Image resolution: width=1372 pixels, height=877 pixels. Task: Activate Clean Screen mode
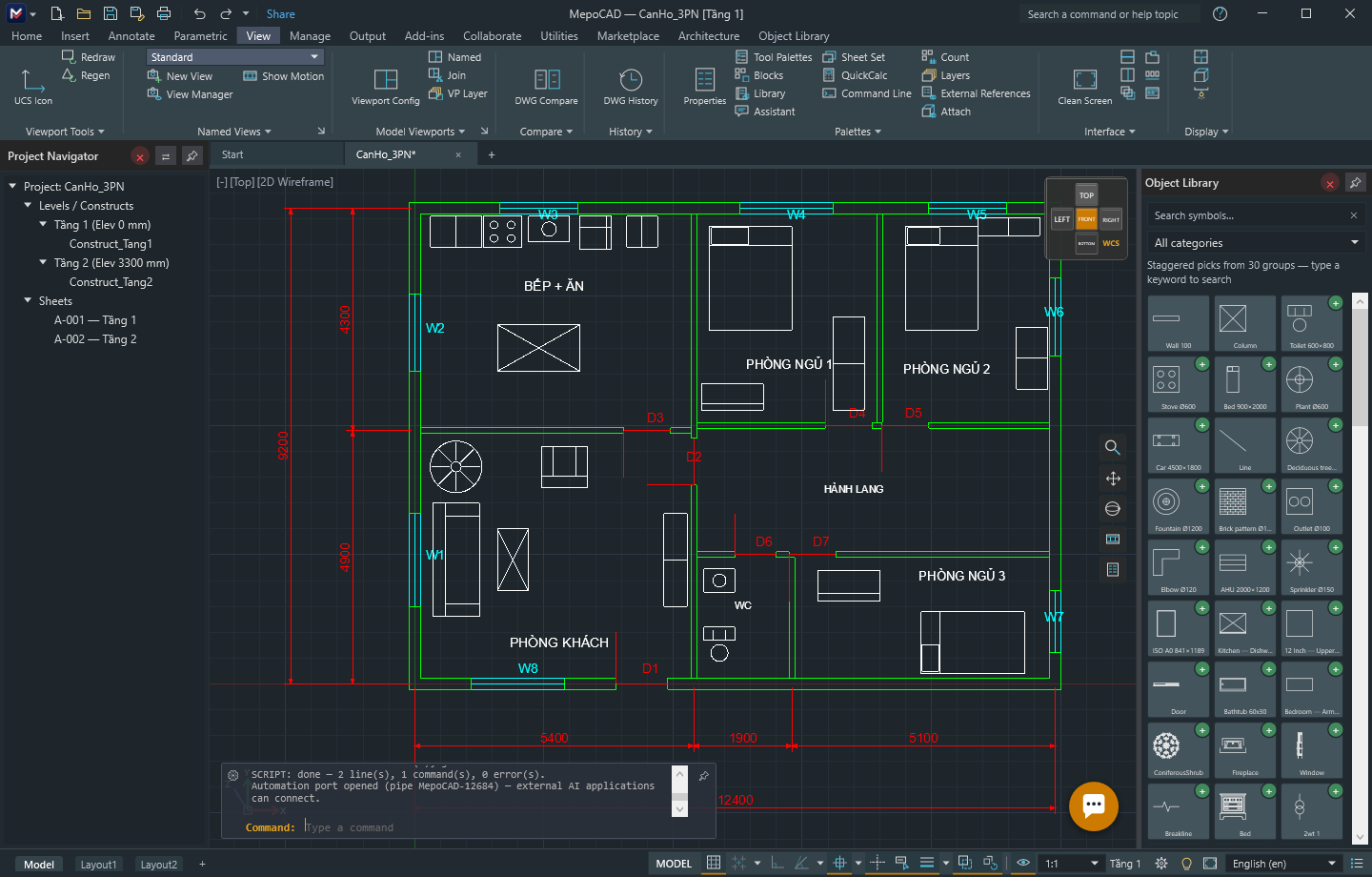[x=1085, y=86]
